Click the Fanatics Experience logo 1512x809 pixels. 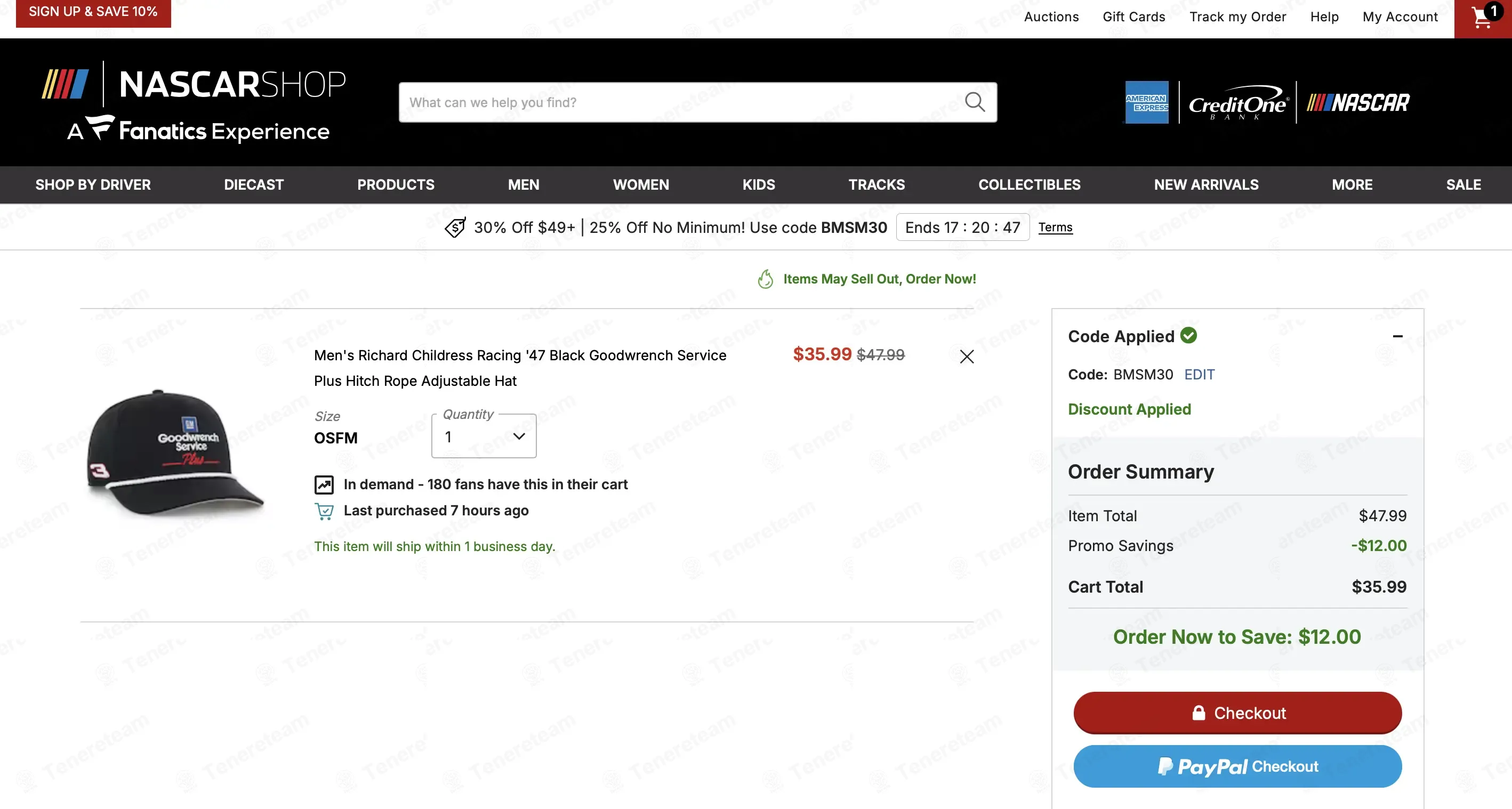pyautogui.click(x=198, y=130)
